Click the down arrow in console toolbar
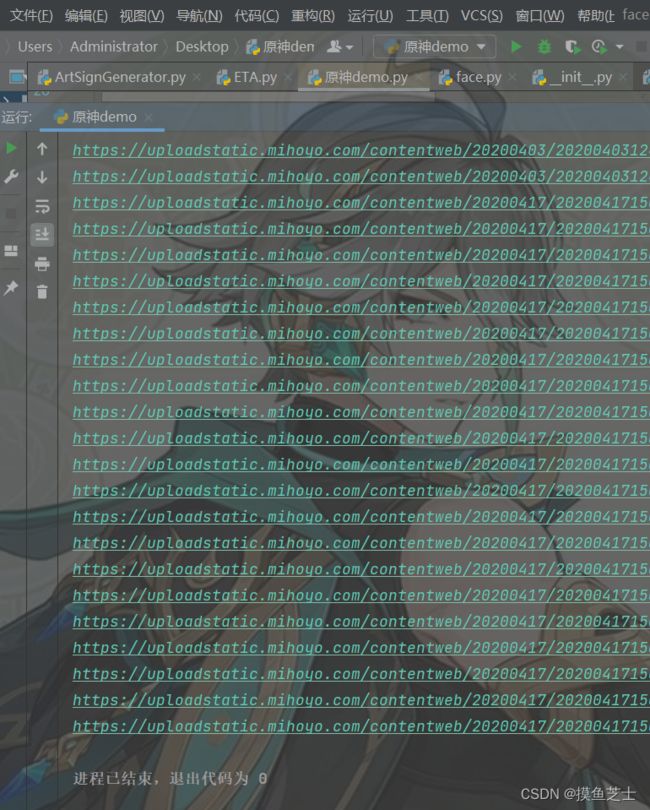This screenshot has width=650, height=810. [x=42, y=177]
